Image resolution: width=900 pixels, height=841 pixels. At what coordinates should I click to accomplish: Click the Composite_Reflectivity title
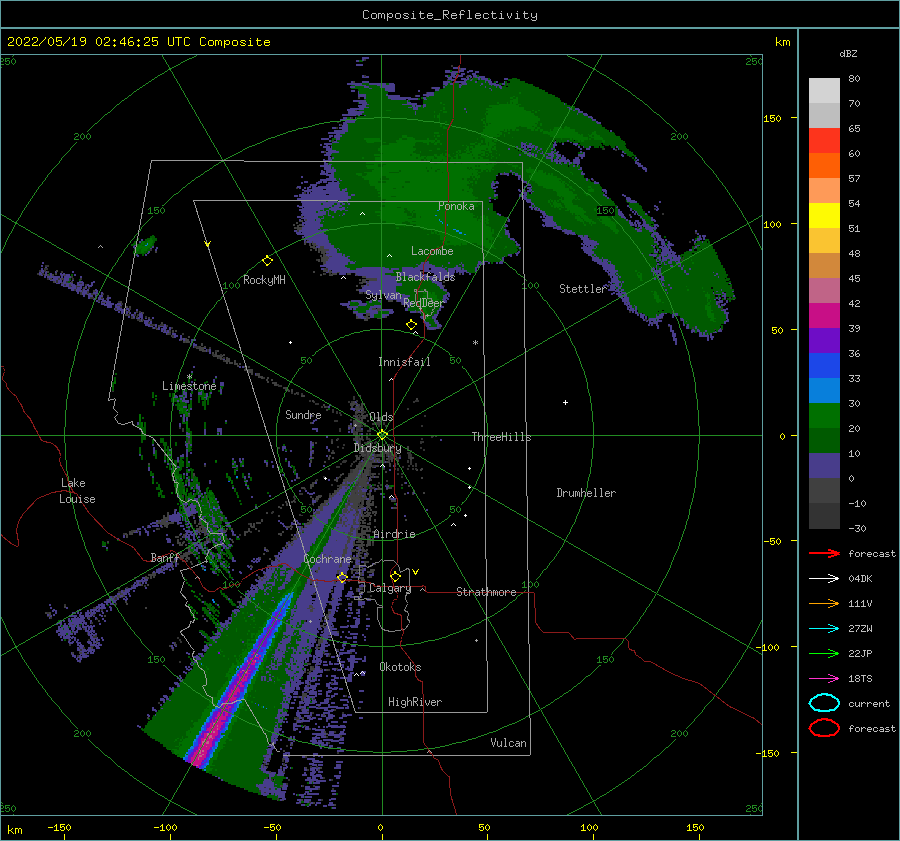click(450, 15)
